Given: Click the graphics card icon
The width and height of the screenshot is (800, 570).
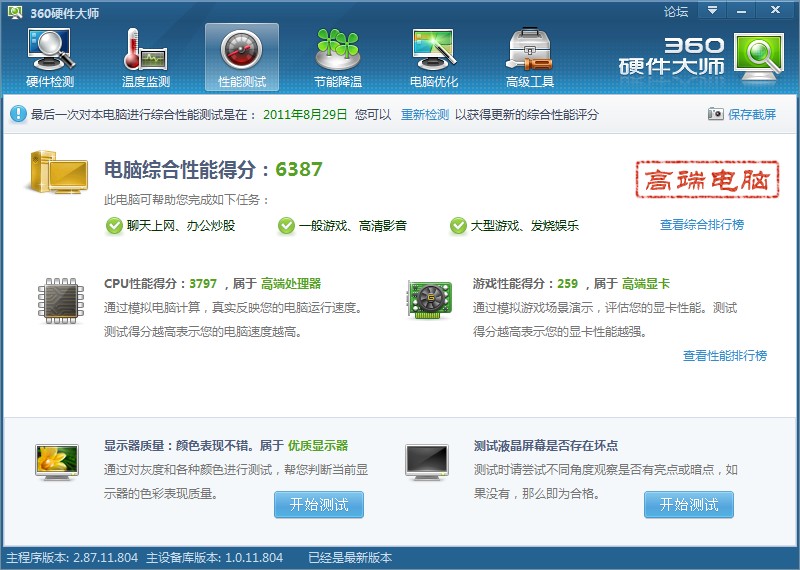Looking at the screenshot, I should pos(430,299).
